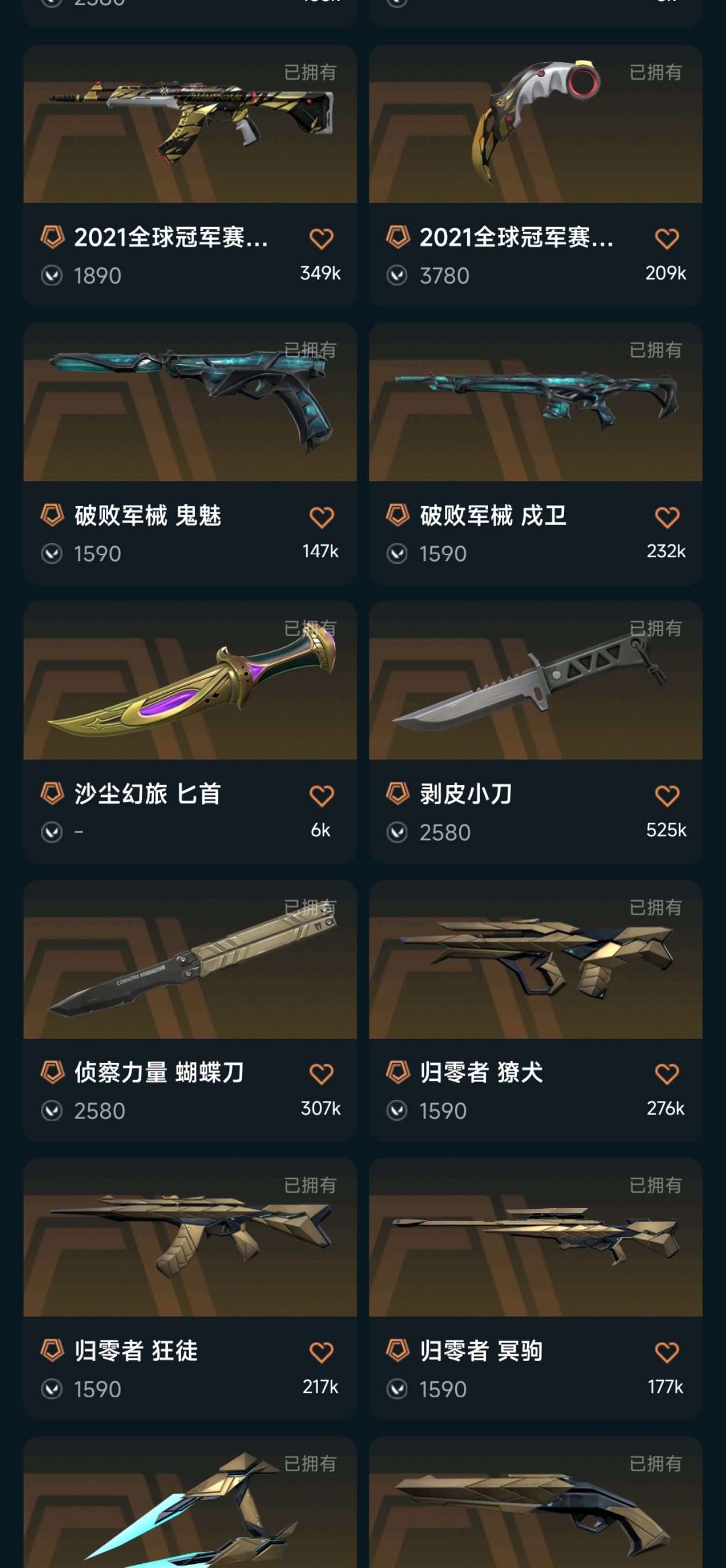Viewport: 726px width, 1568px height.
Task: Click heart icon on 归零者 獠犬
Action: [x=667, y=1074]
